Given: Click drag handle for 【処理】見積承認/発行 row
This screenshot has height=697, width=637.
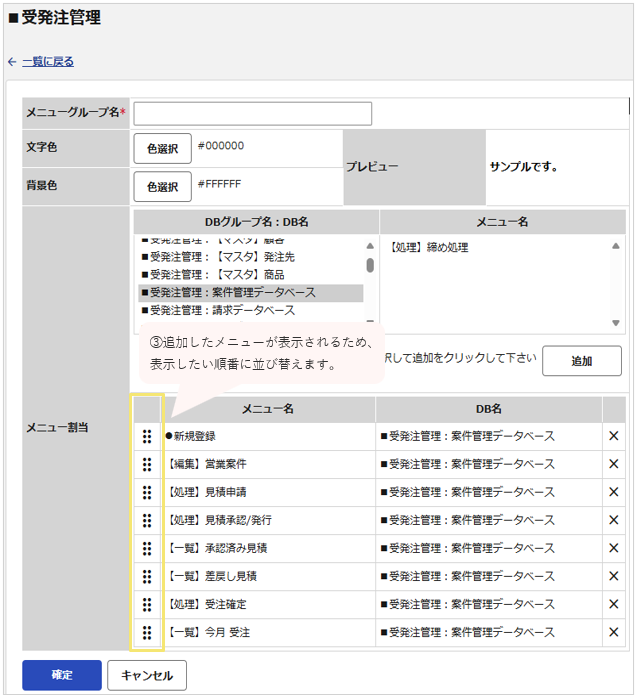Looking at the screenshot, I should point(147,521).
